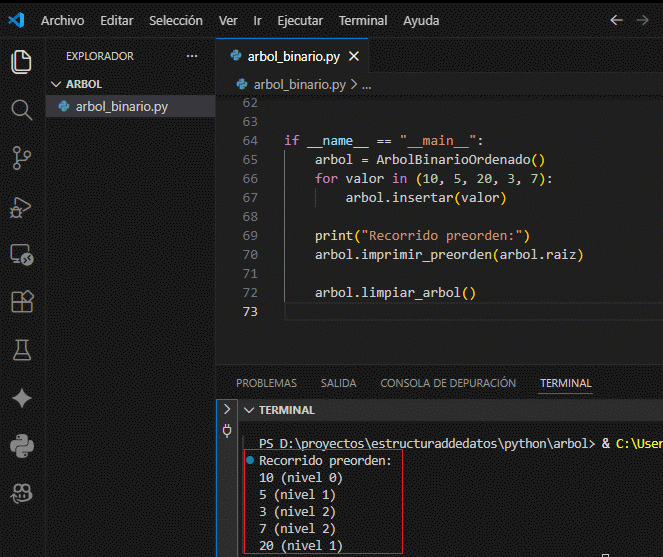Switch to CONSOLA DE DEPURACIÓN tab
Viewport: 663px width, 557px height.
coord(448,383)
